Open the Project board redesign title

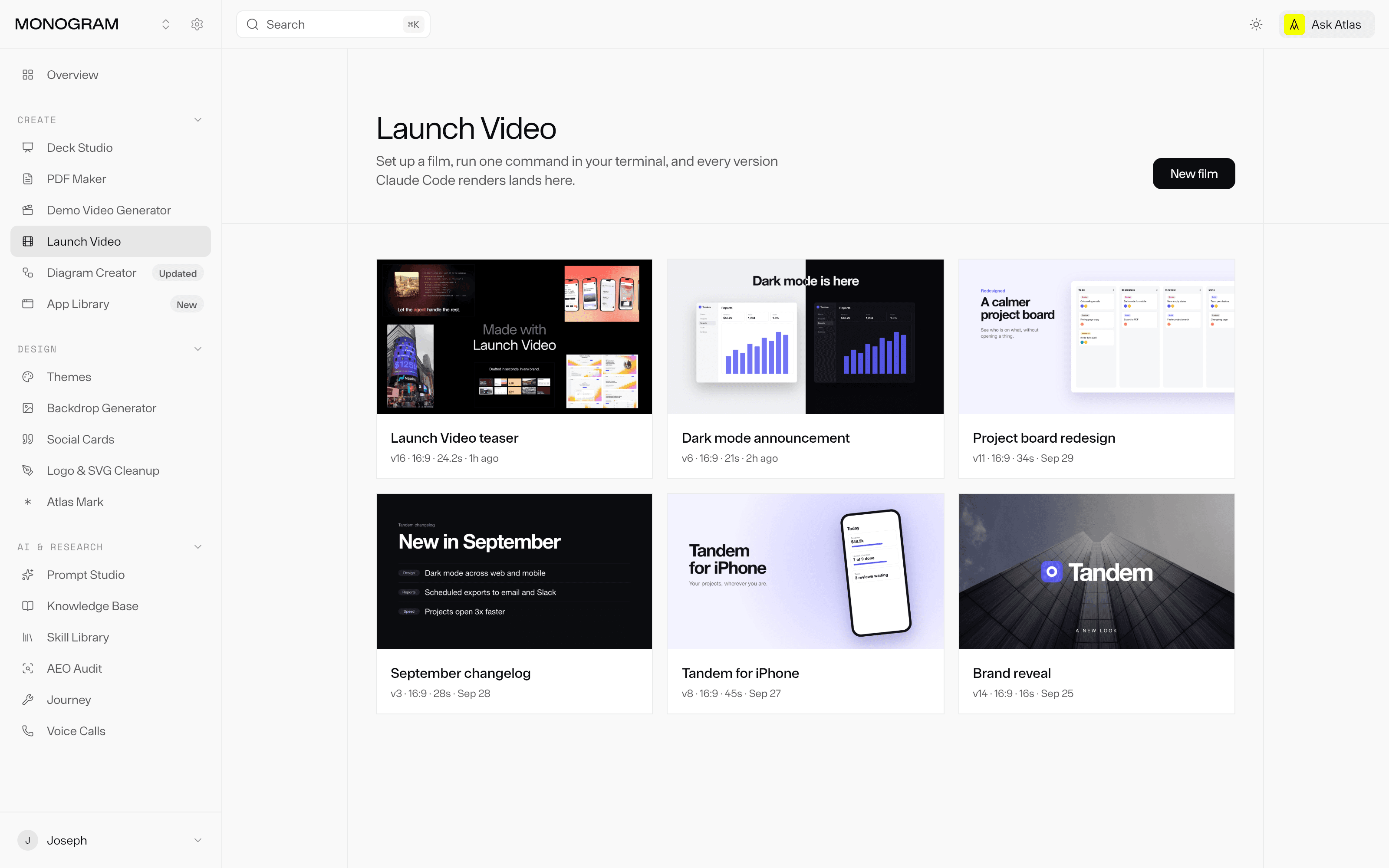(x=1043, y=438)
